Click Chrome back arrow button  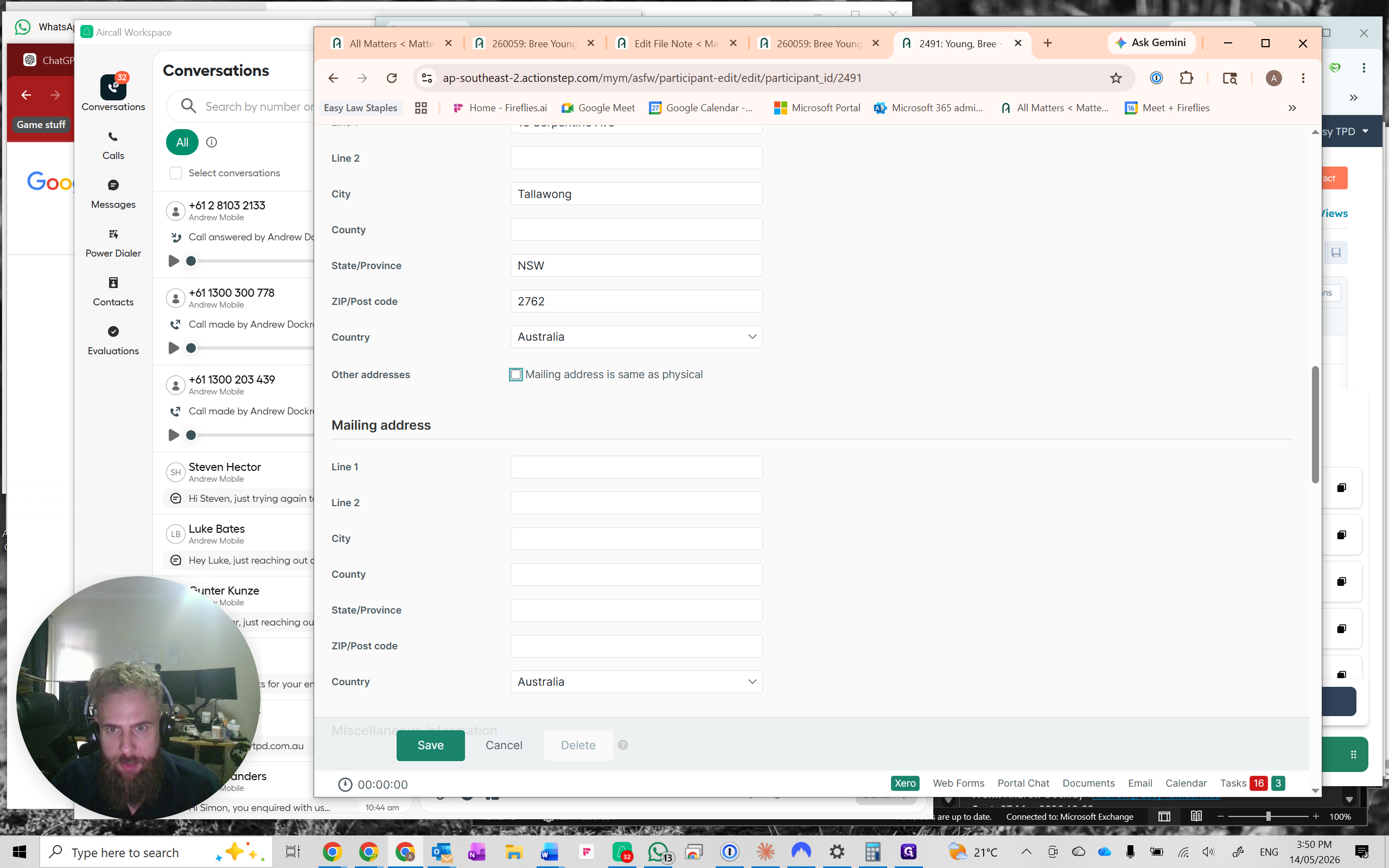pos(333,78)
